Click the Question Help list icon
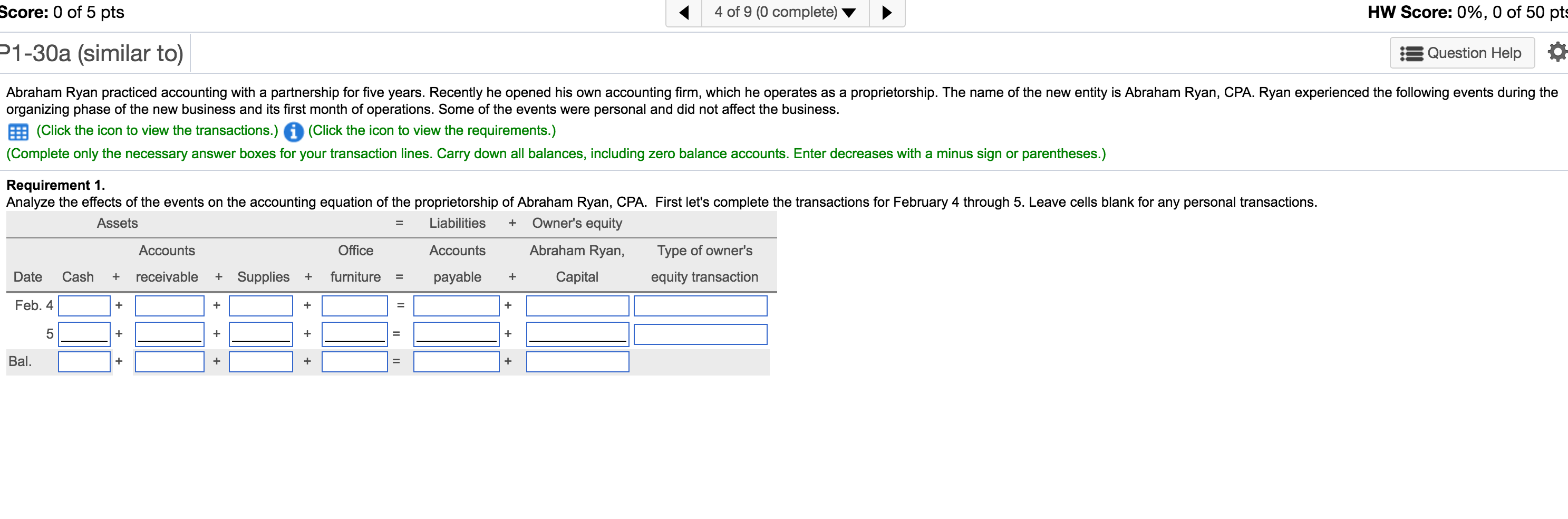This screenshot has width=1568, height=519. pos(1411,54)
